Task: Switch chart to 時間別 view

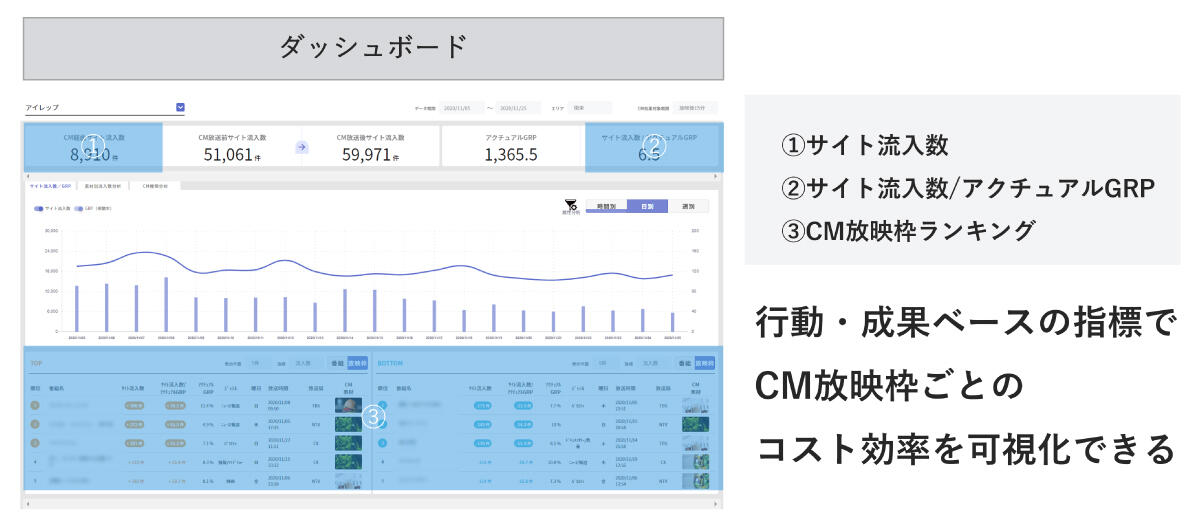Action: [x=606, y=206]
